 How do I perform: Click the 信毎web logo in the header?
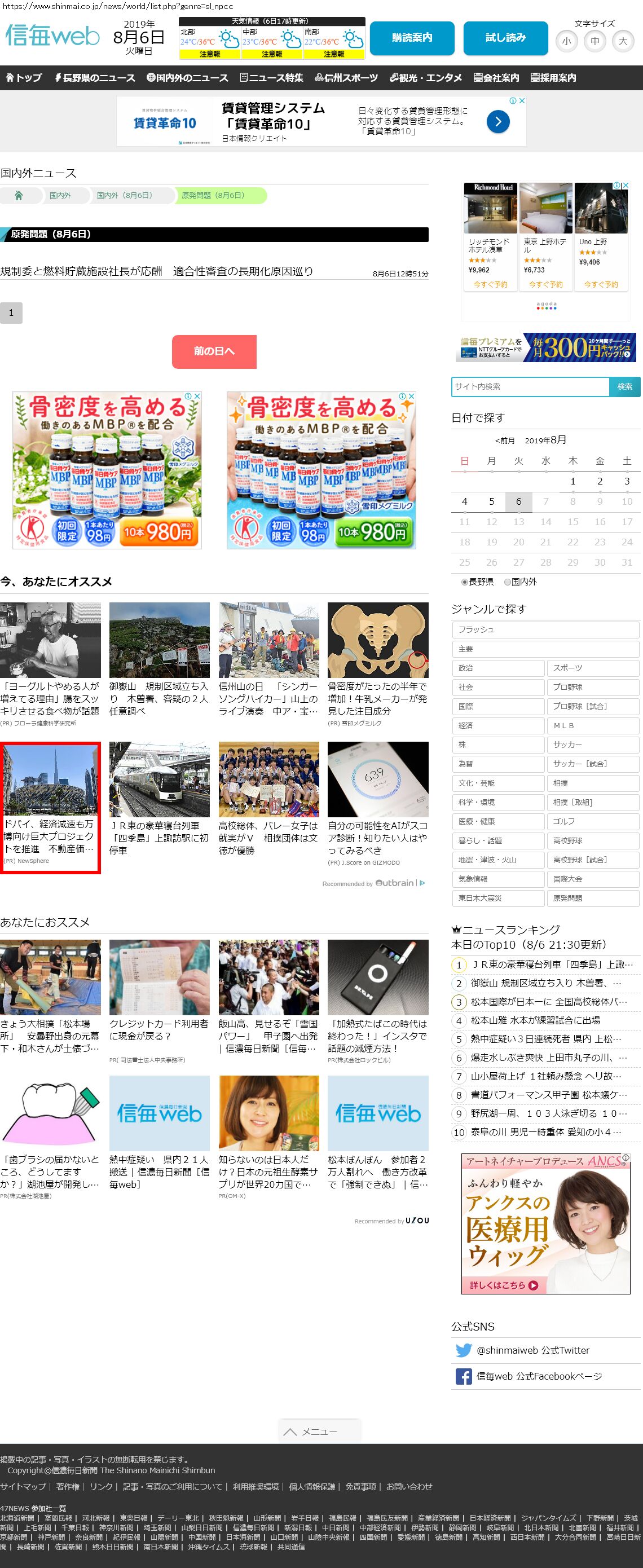point(52,37)
